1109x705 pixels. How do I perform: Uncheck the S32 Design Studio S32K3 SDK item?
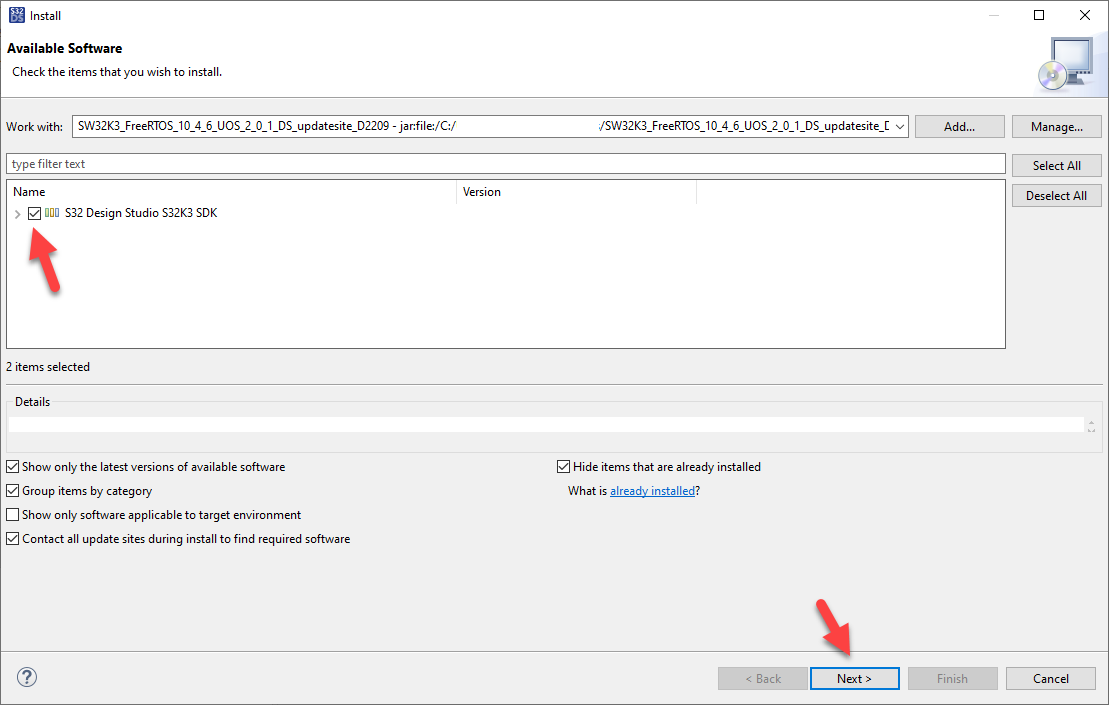(35, 213)
